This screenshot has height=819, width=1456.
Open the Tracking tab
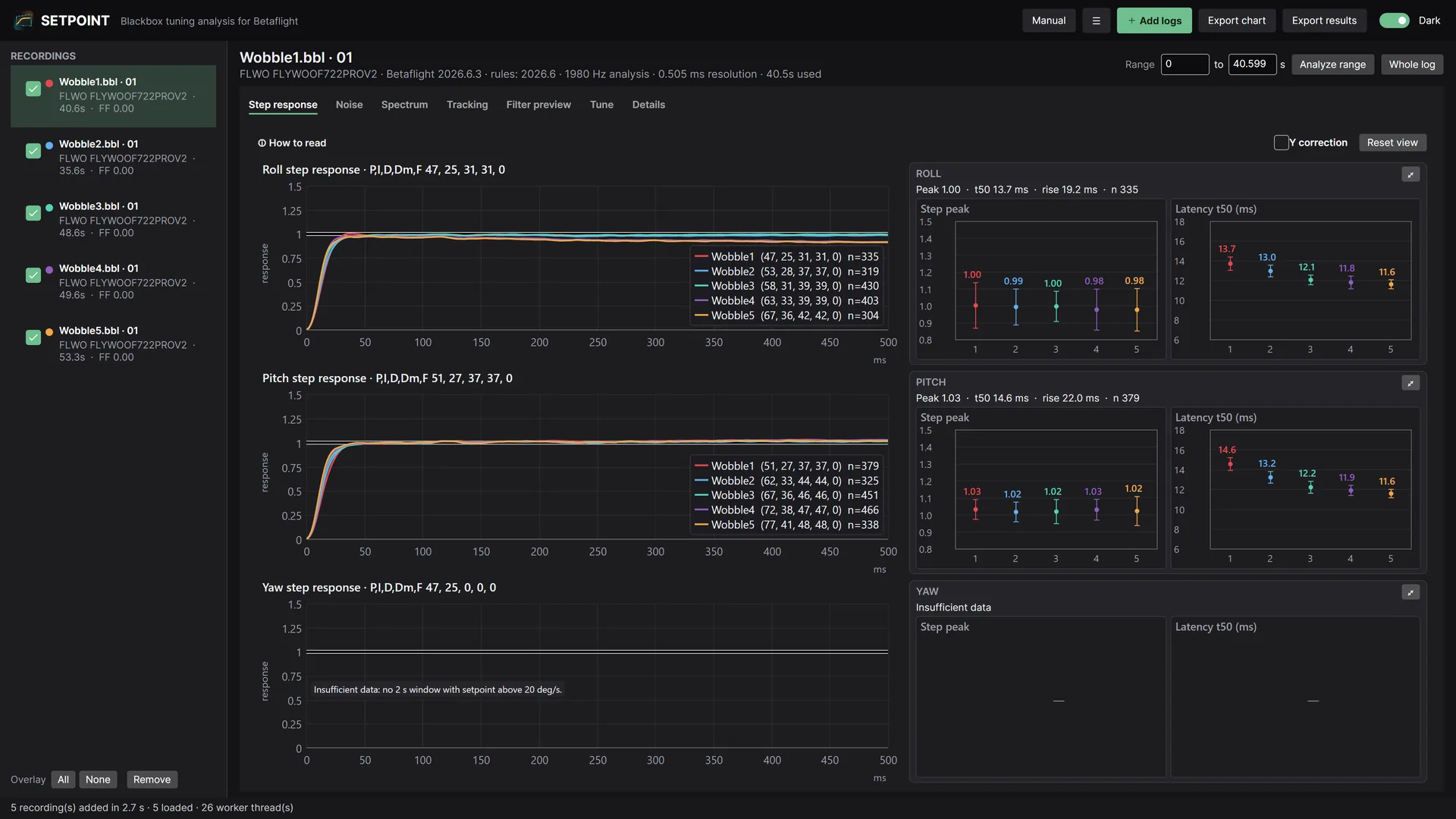point(467,105)
